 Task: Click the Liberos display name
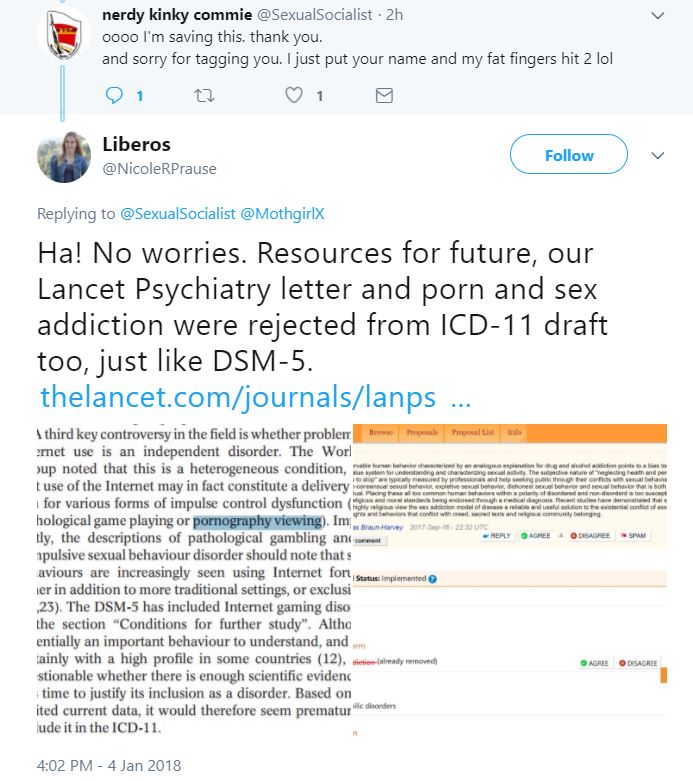[x=137, y=144]
